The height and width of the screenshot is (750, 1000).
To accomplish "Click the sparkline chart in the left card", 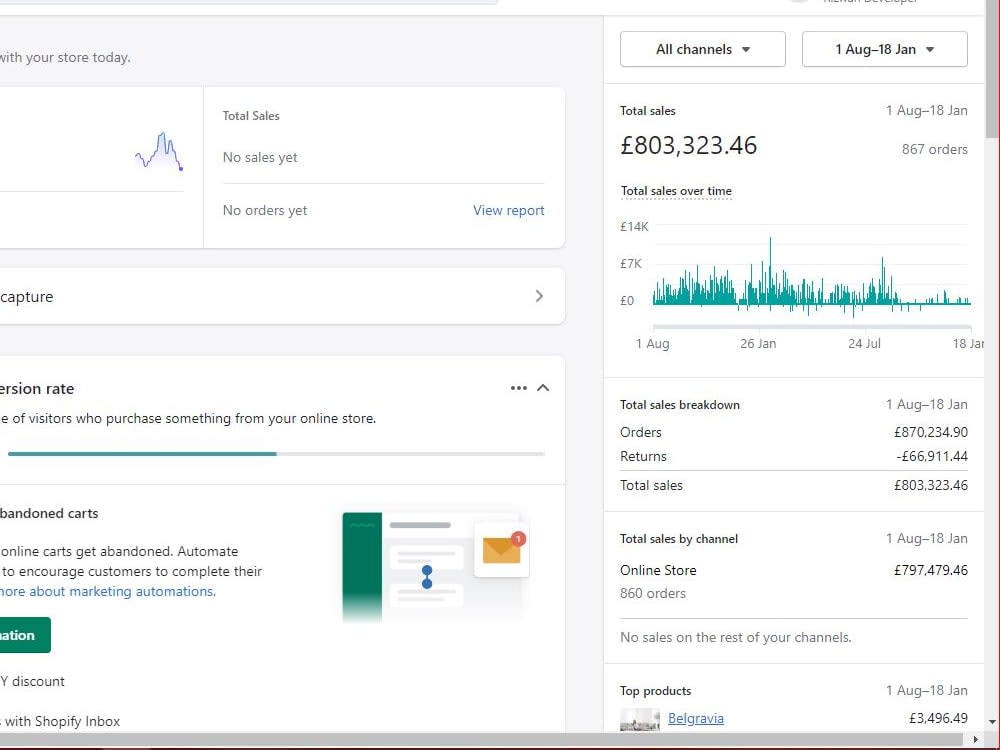I will [159, 152].
